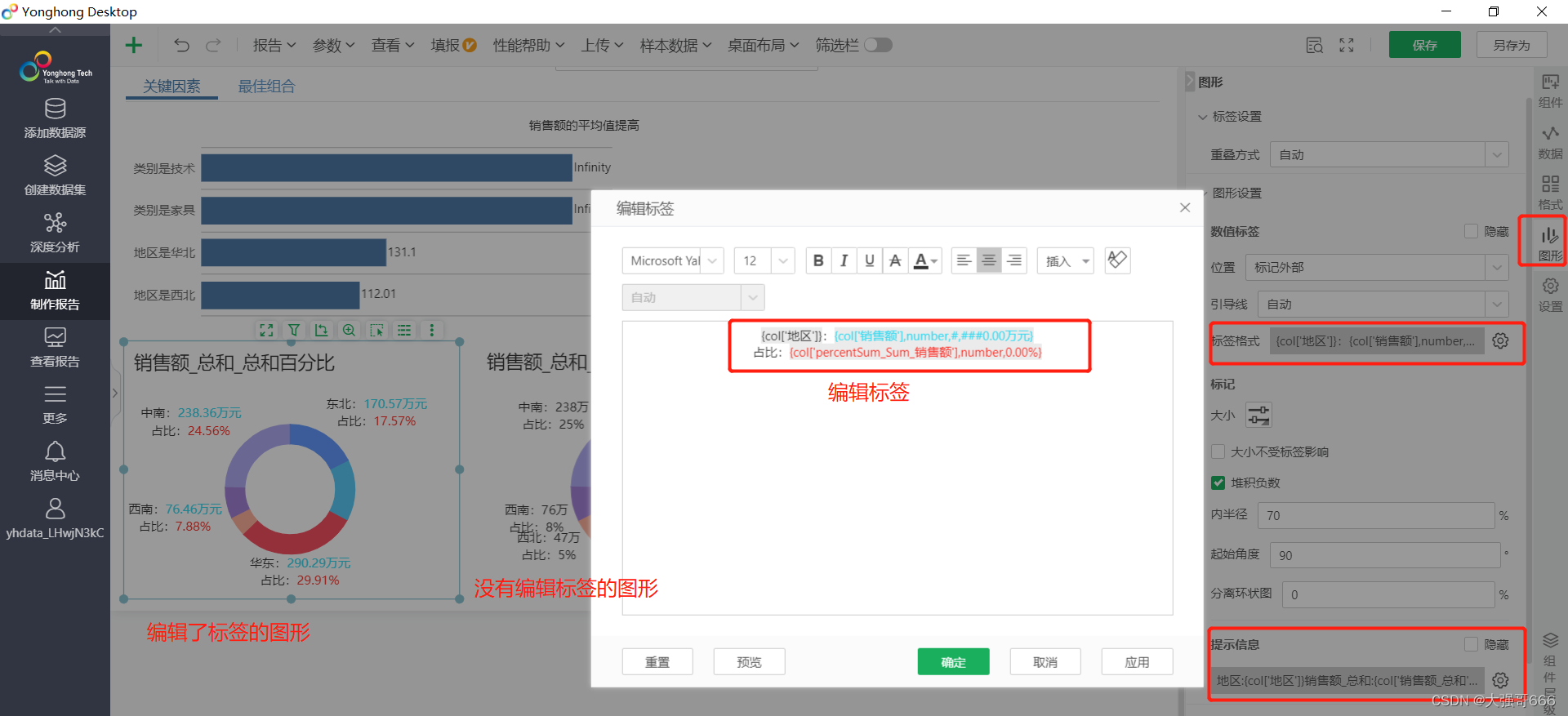The height and width of the screenshot is (716, 1568).
Task: Click the 应用 button
Action: tap(1137, 661)
